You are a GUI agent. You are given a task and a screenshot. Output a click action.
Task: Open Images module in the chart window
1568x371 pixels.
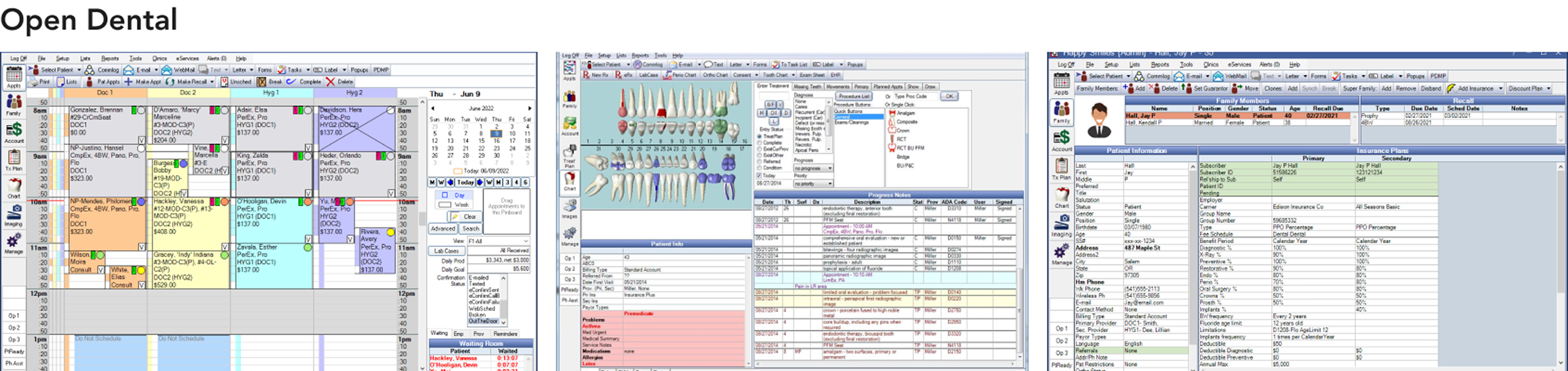570,209
